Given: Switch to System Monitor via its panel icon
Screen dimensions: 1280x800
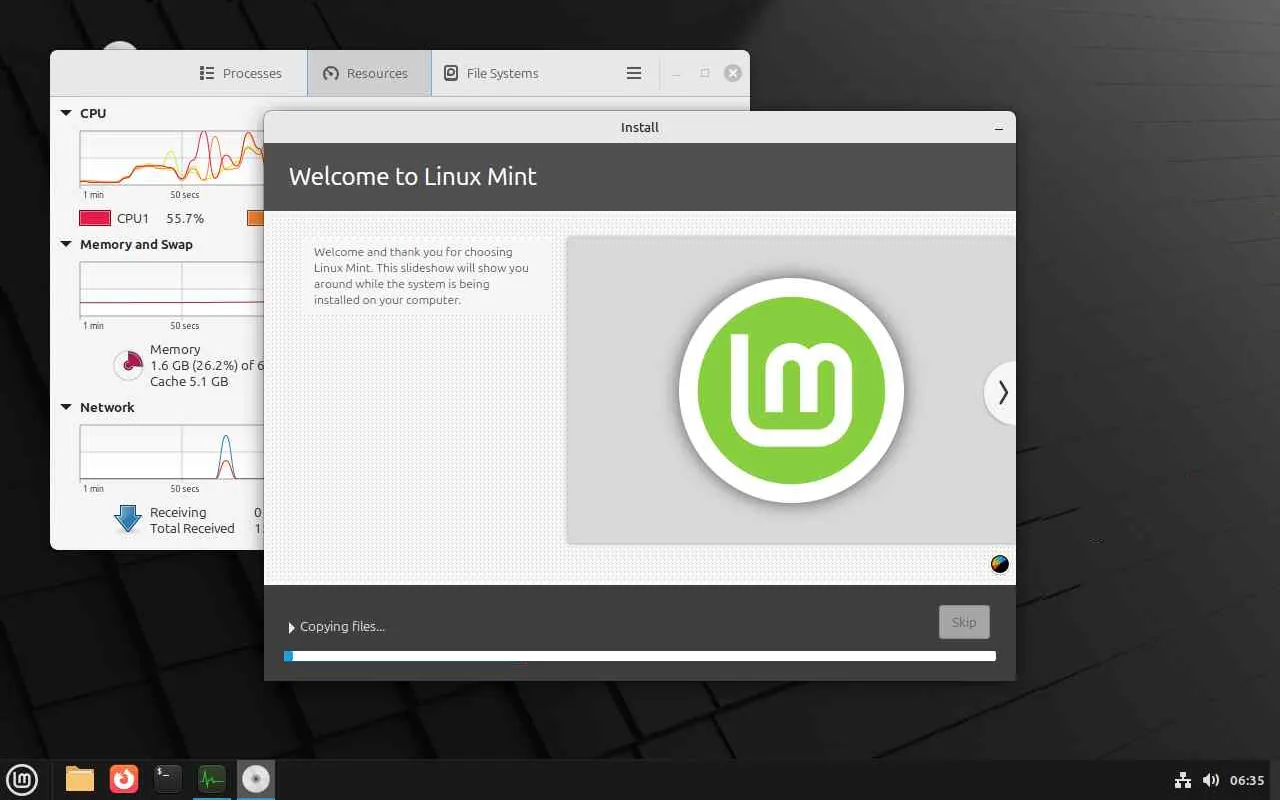Looking at the screenshot, I should pyautogui.click(x=211, y=779).
